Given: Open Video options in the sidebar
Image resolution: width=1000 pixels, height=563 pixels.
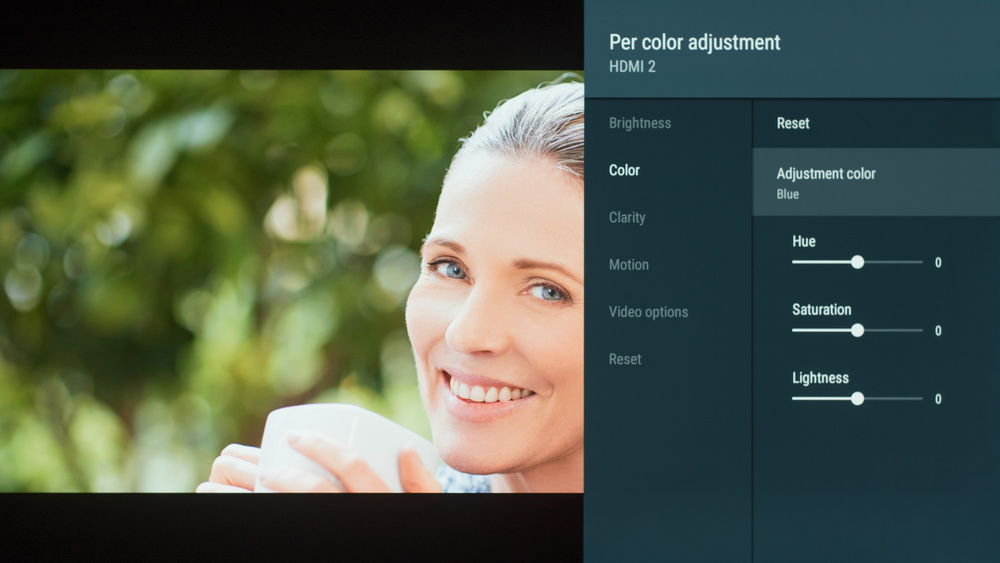Looking at the screenshot, I should pyautogui.click(x=648, y=312).
